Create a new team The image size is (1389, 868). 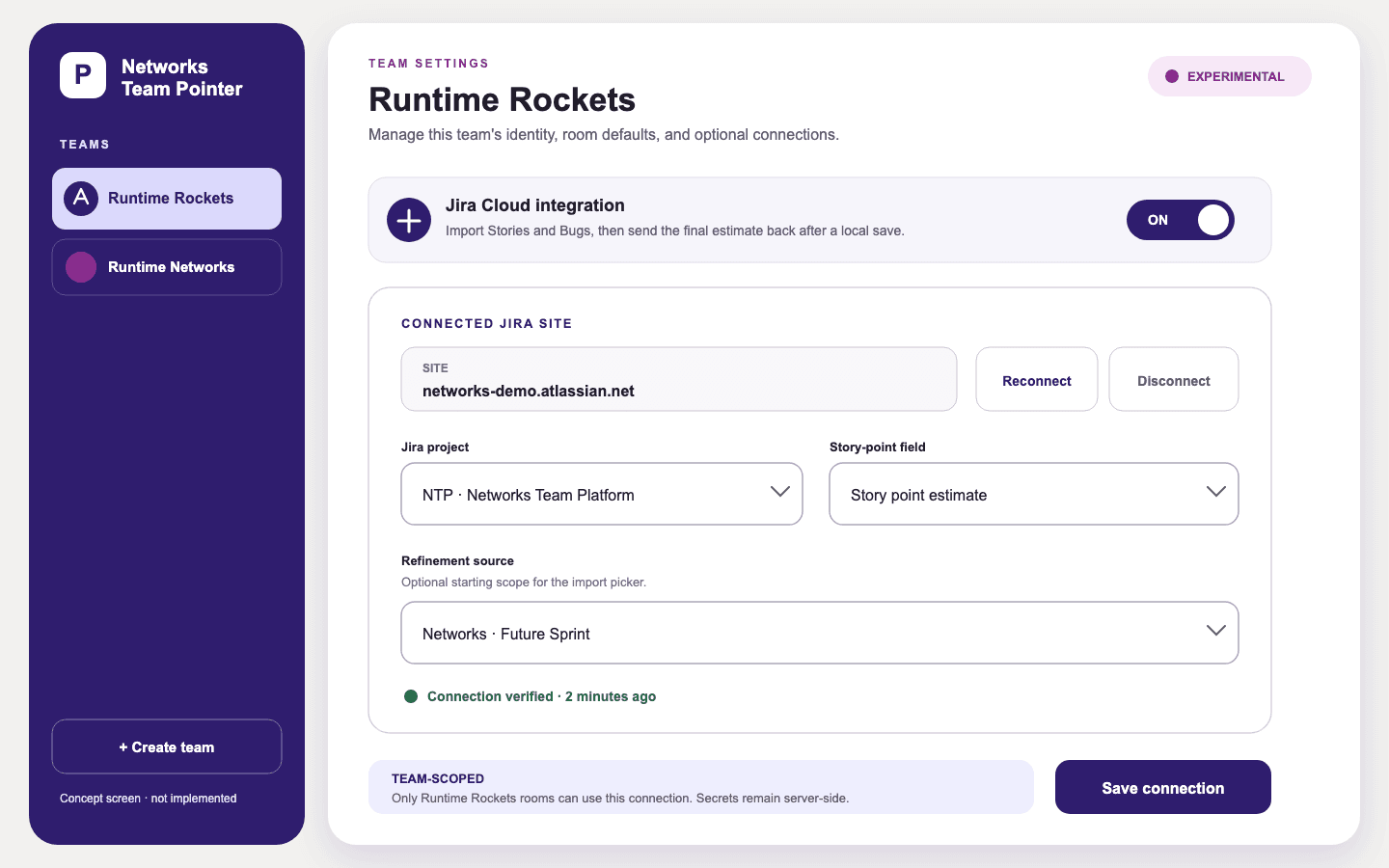(167, 746)
